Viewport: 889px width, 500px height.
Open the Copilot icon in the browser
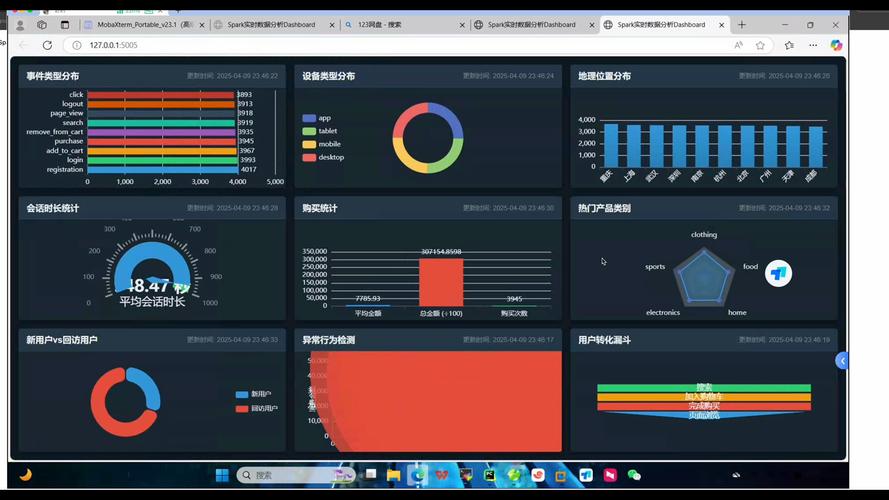coord(836,45)
